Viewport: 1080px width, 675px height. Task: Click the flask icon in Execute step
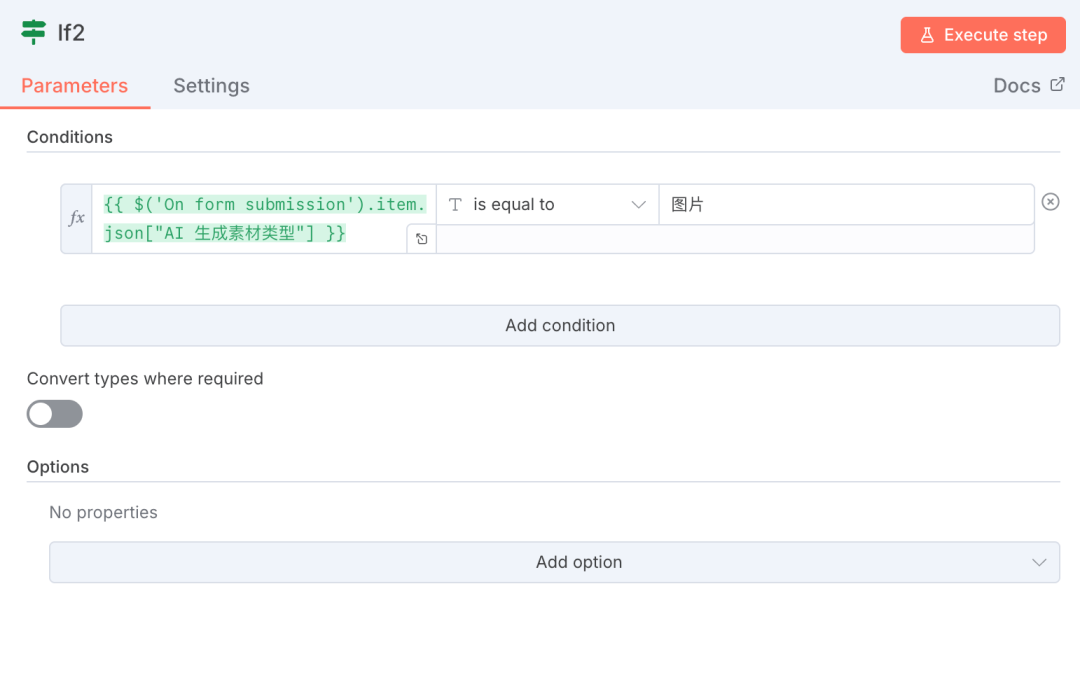pos(927,35)
